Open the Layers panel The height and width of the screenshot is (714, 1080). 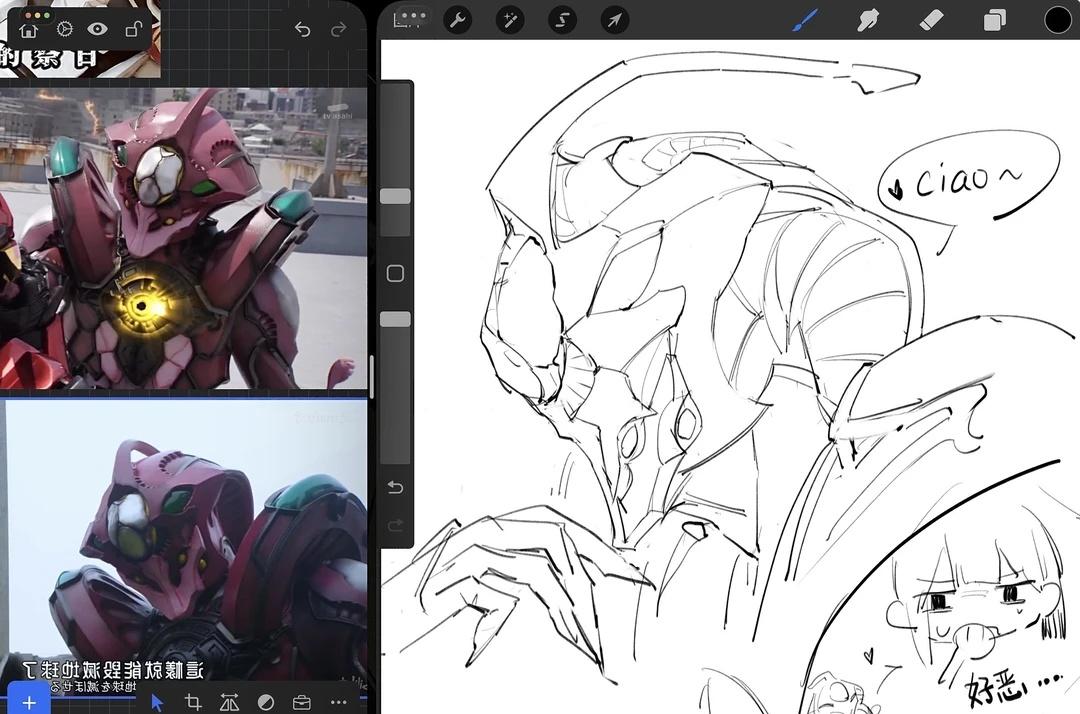pos(994,20)
